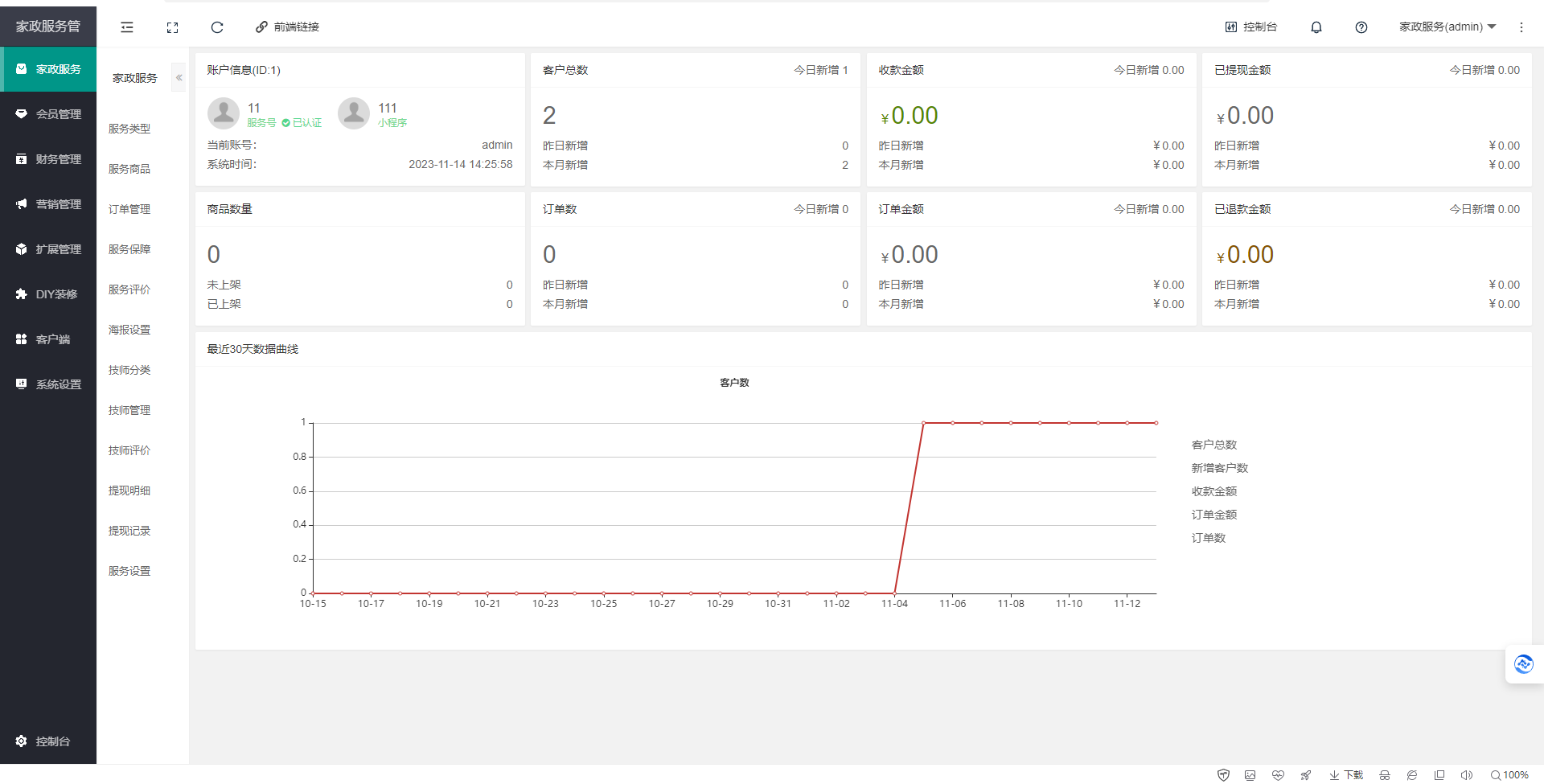Screen dimensions: 1544x784
Task: Toggle 客户总数 series in chart legend
Action: pyautogui.click(x=1213, y=445)
